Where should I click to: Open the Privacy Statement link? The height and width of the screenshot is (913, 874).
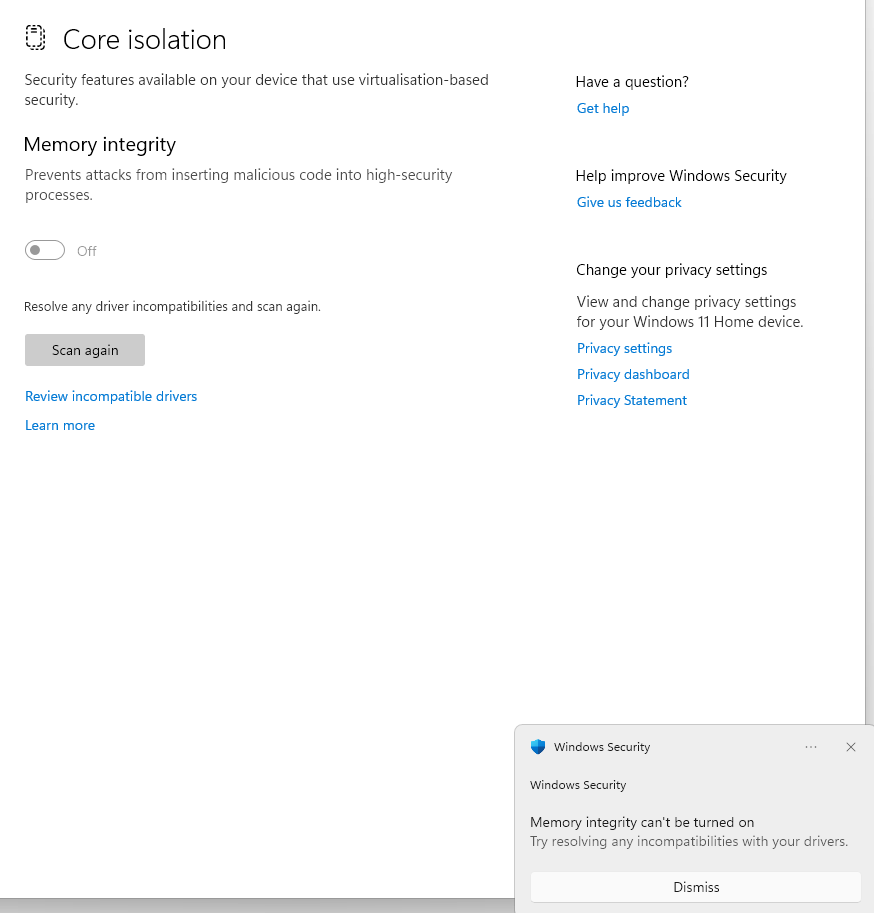point(632,401)
